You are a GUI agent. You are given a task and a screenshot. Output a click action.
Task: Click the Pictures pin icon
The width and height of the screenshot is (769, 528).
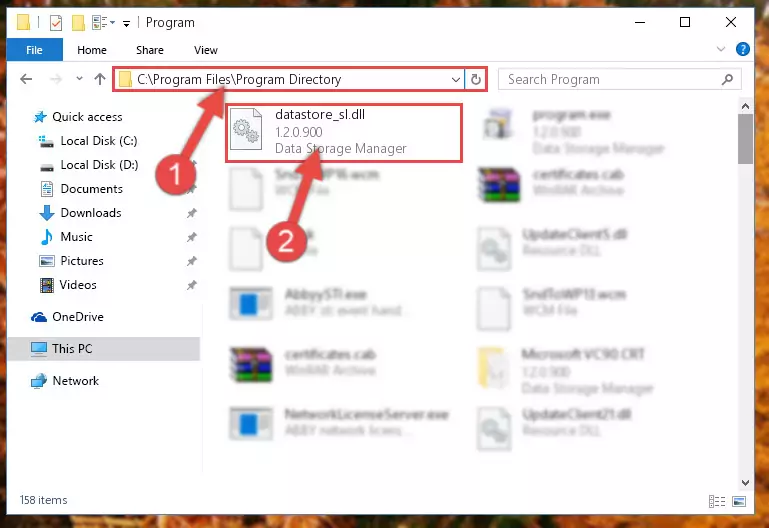(x=191, y=261)
